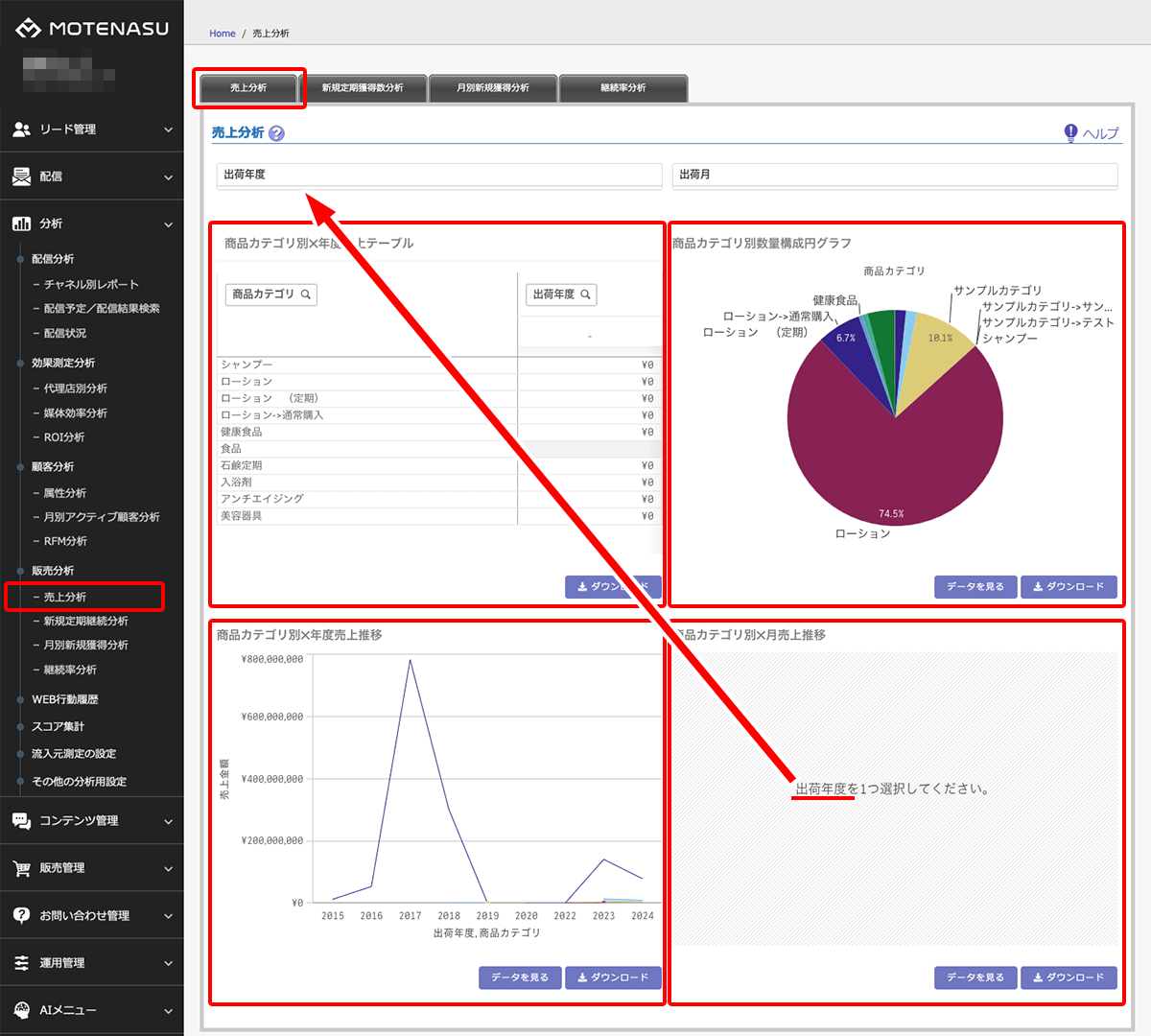Click the 販売管理 shopping cart icon
This screenshot has height=1036, width=1151.
tap(21, 868)
